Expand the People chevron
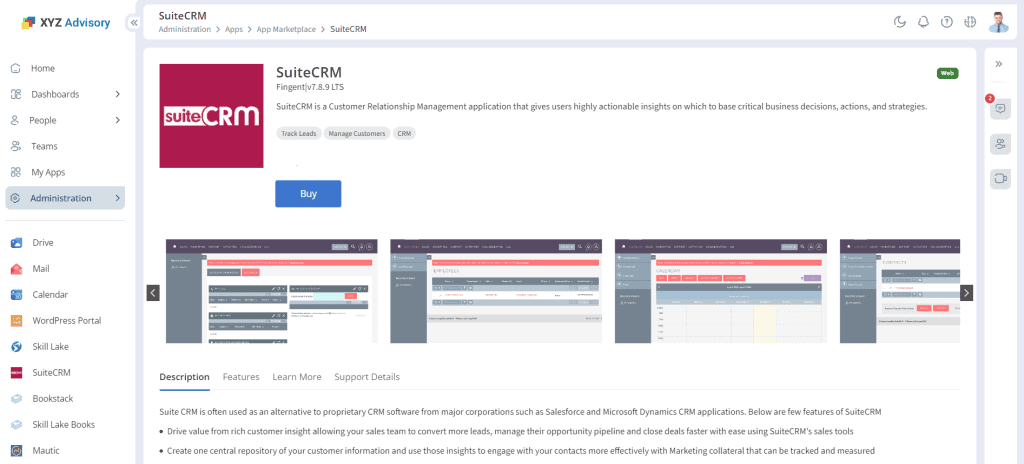The height and width of the screenshot is (464, 1024). [x=118, y=120]
